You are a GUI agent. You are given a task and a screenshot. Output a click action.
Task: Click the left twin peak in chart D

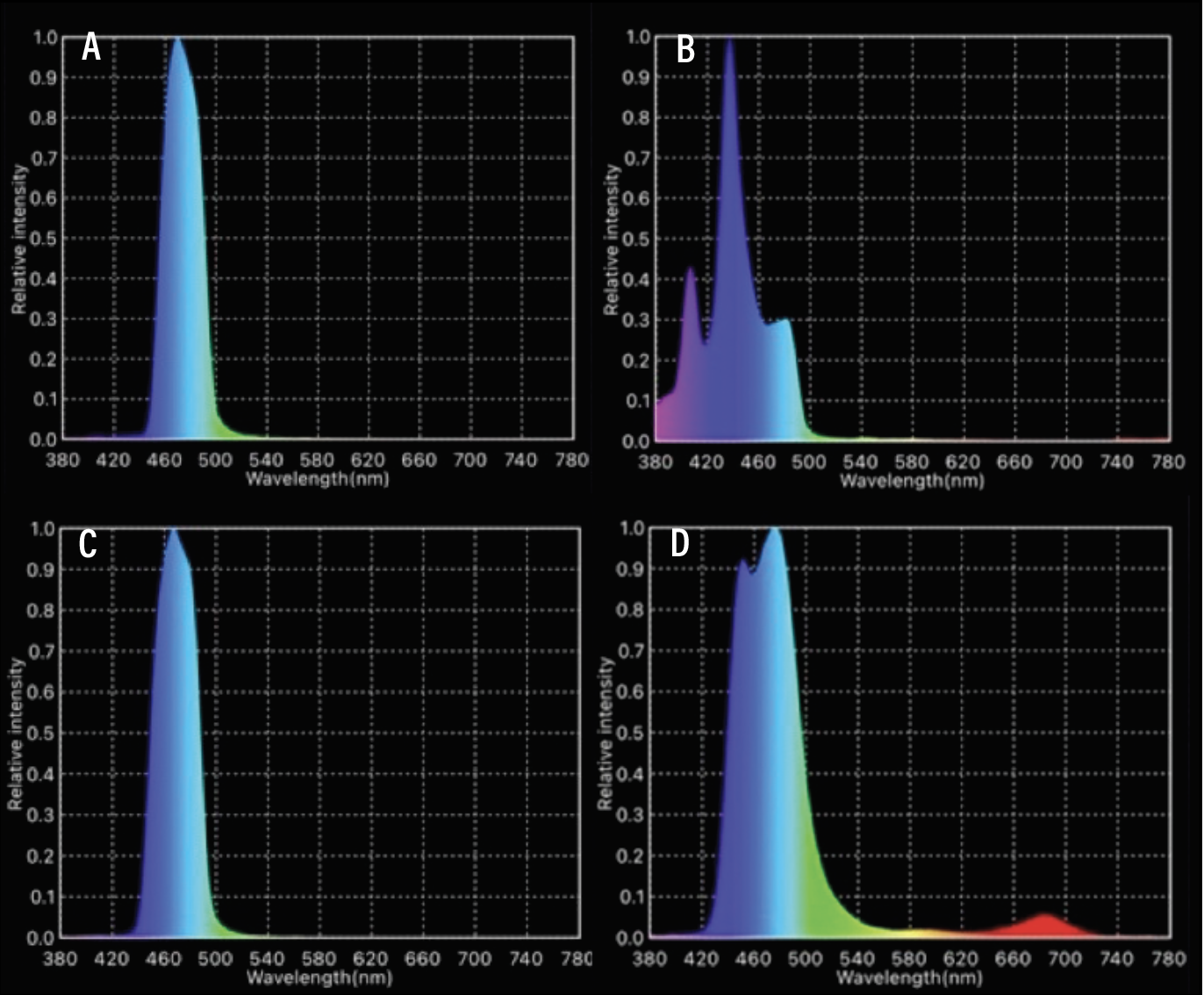pyautogui.click(x=742, y=566)
